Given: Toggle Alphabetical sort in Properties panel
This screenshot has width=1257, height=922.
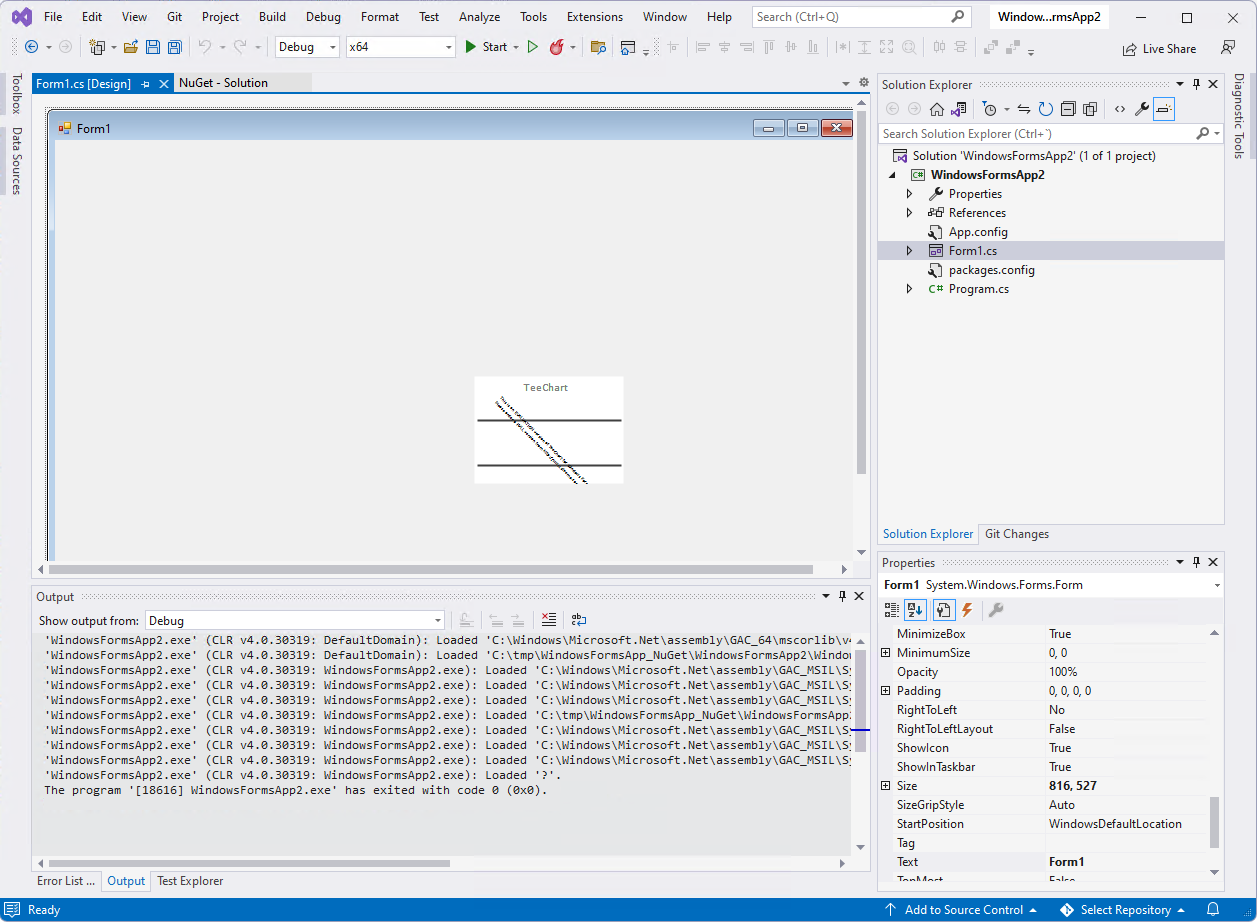Looking at the screenshot, I should 915,609.
